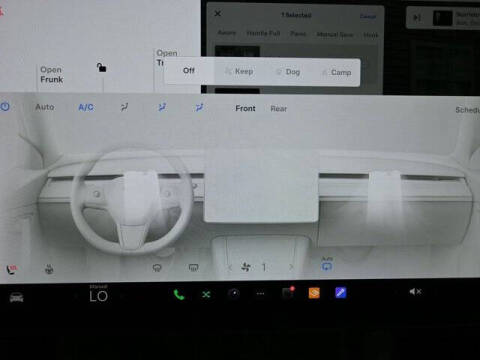Open the blue pen app icon
480x360 pixels.
(340, 293)
